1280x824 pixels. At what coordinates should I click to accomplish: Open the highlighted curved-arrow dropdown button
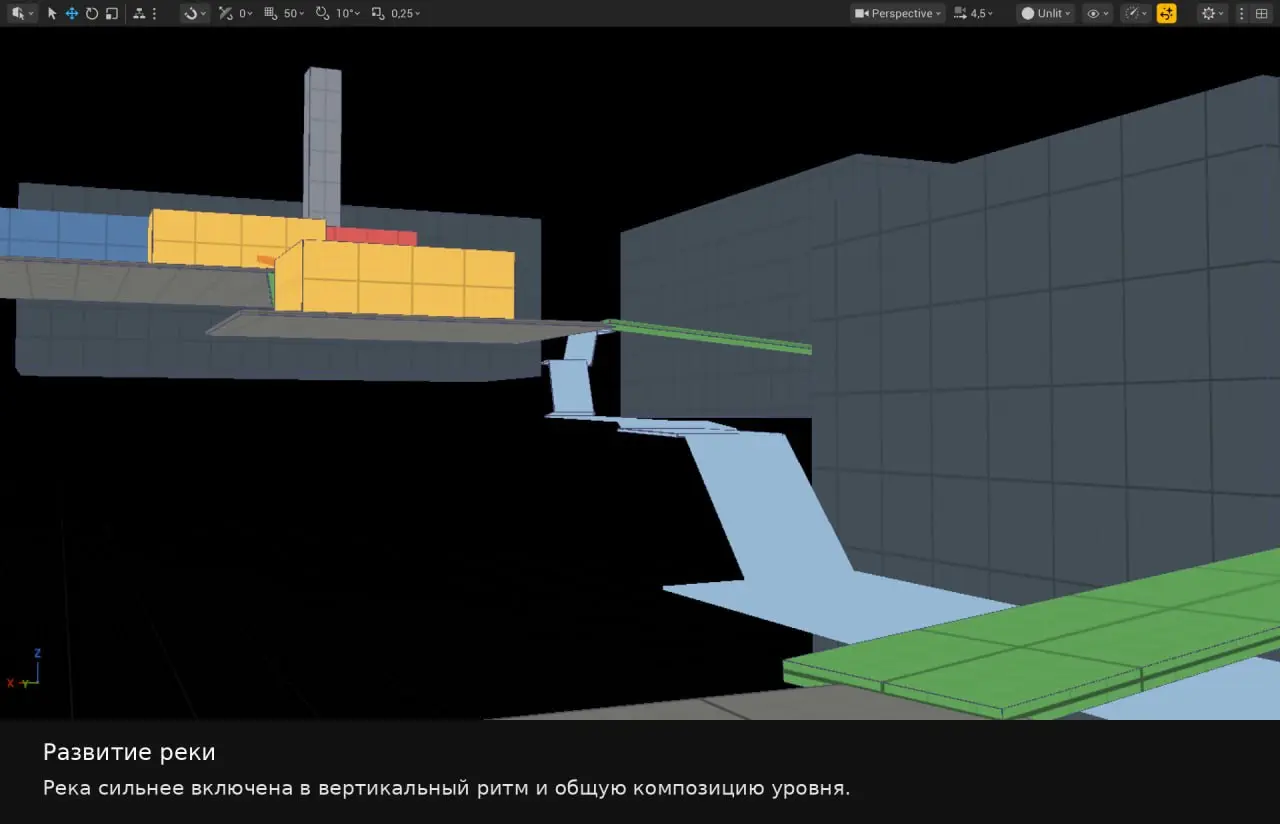(x=194, y=13)
